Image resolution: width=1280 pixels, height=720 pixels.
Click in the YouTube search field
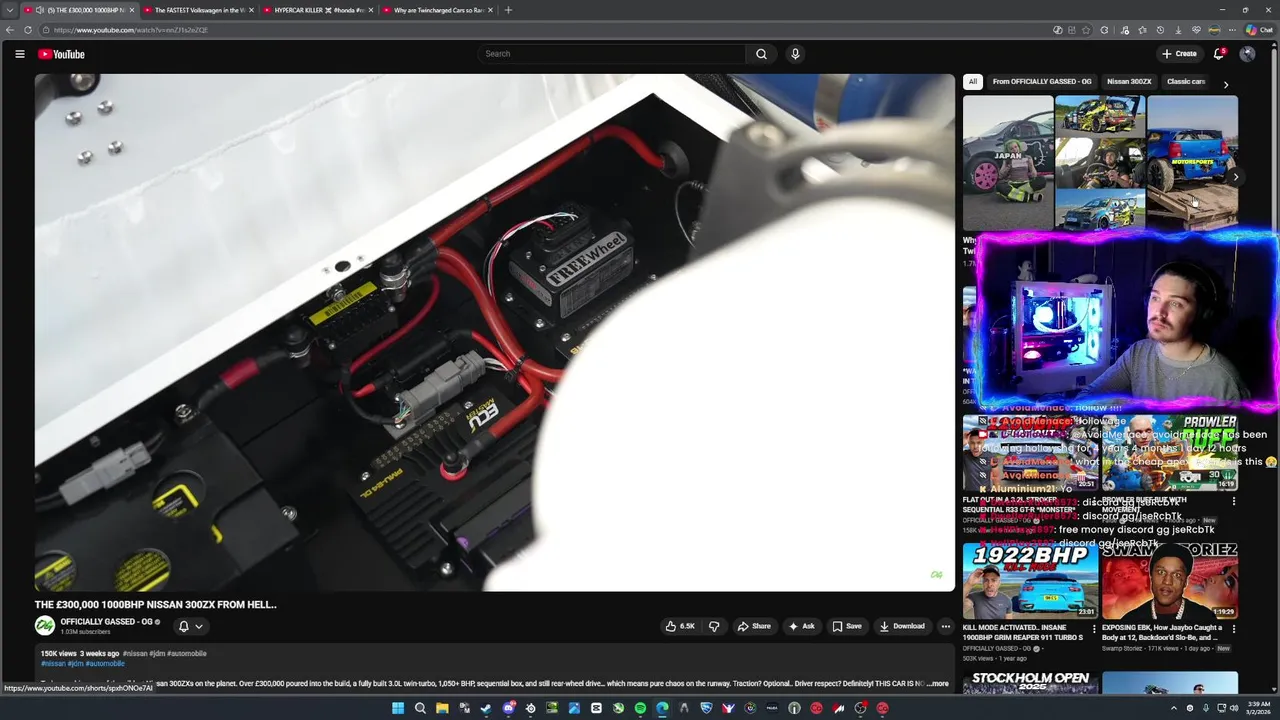(611, 54)
